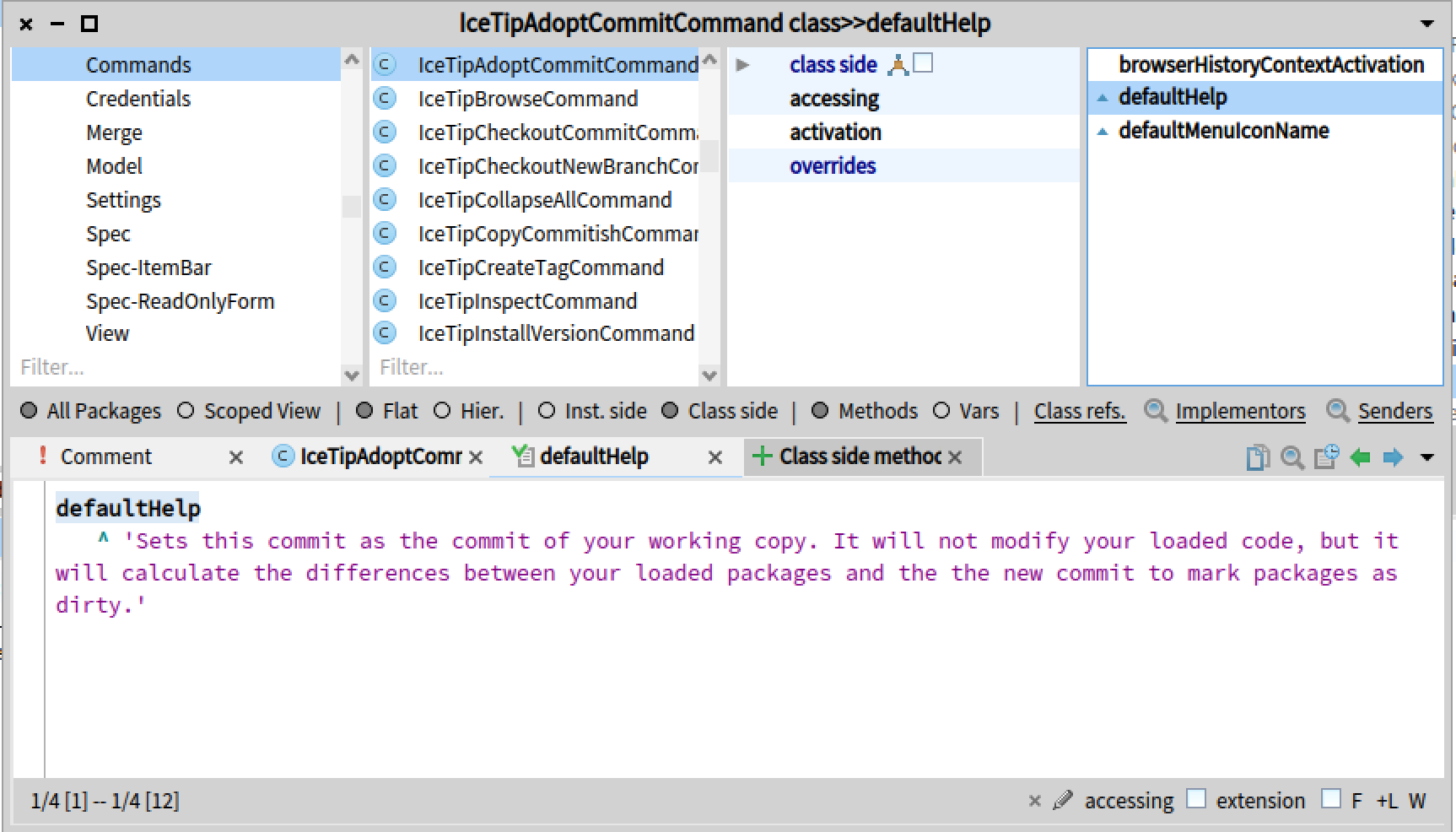The height and width of the screenshot is (832, 1456).
Task: Click the class icon next to IceTipCheckoutNewBranchCommand
Action: [385, 166]
